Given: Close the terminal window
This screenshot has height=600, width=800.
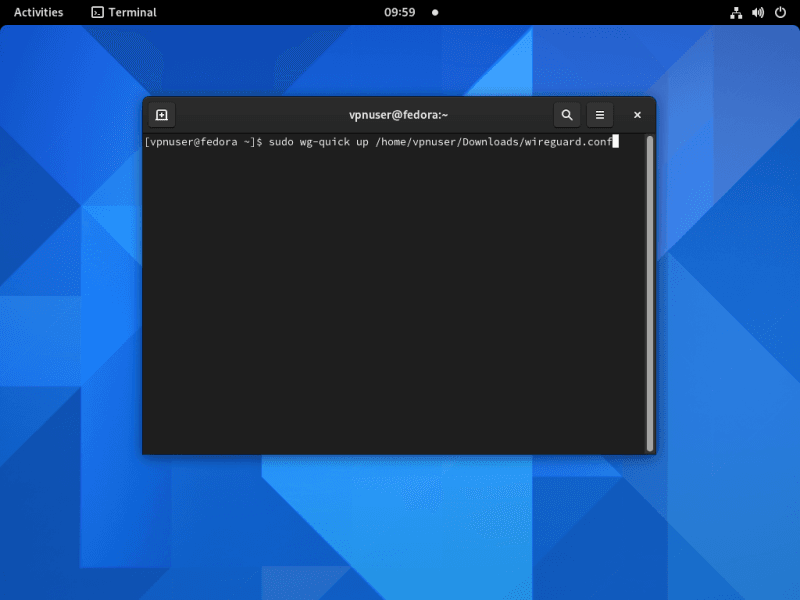Looking at the screenshot, I should [x=637, y=115].
